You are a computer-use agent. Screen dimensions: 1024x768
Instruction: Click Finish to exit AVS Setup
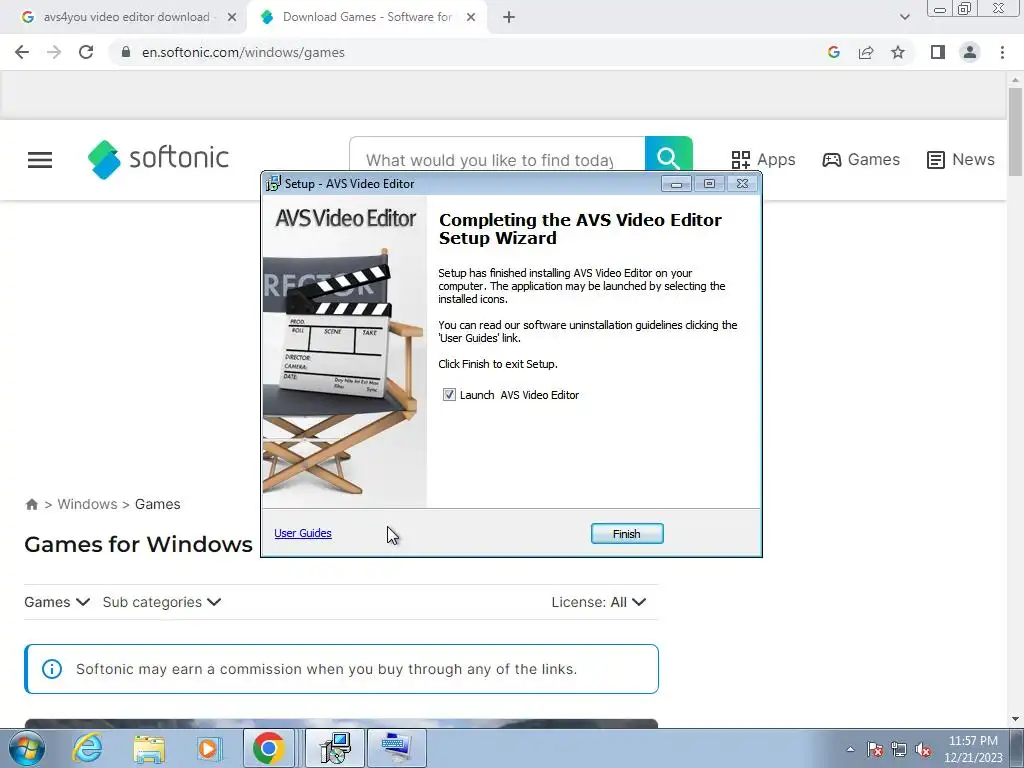coord(627,534)
